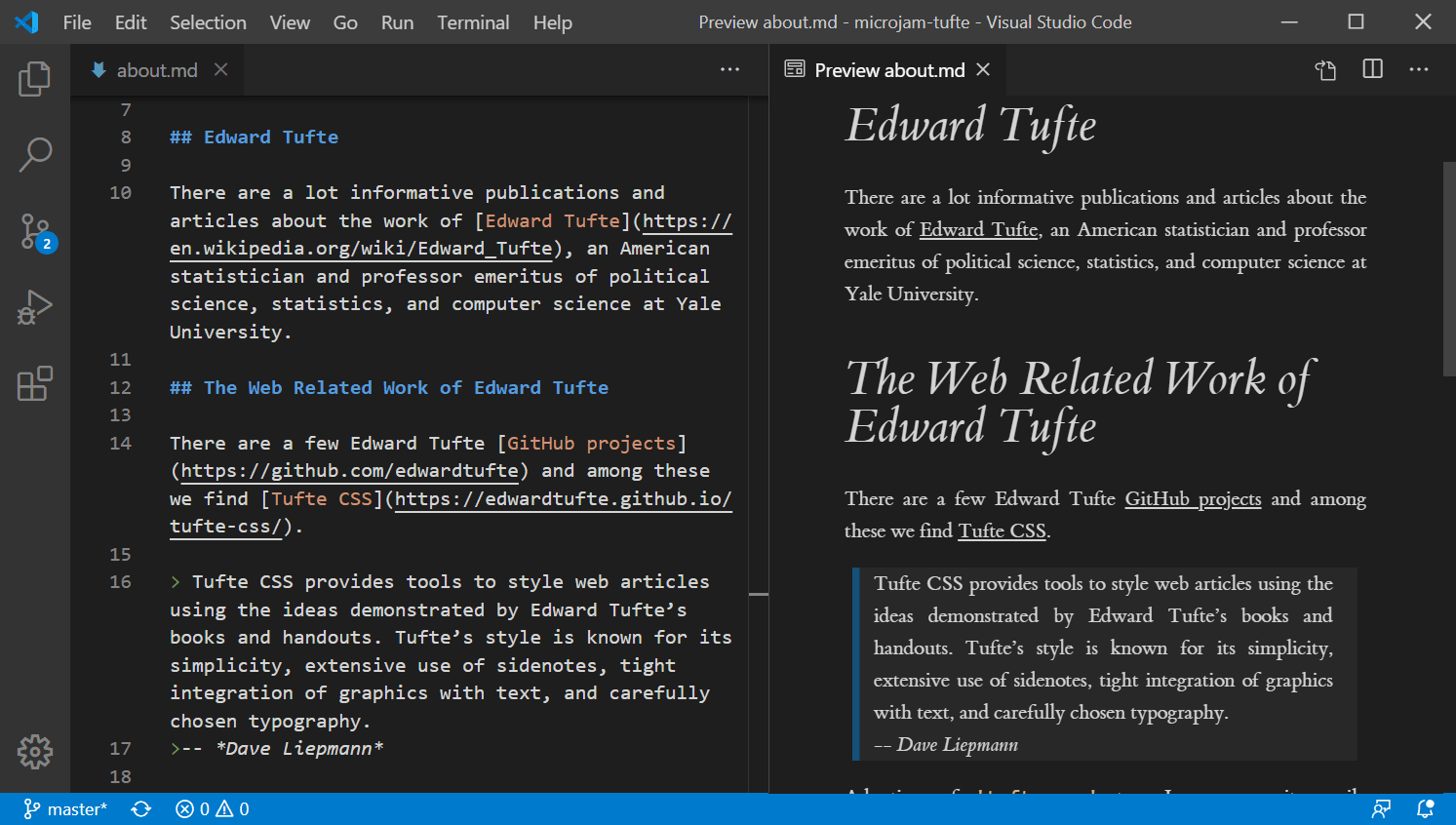Screen dimensions: 1456x825
Task: Click the github.com/edwardtufte URL in the editor
Action: click(350, 471)
